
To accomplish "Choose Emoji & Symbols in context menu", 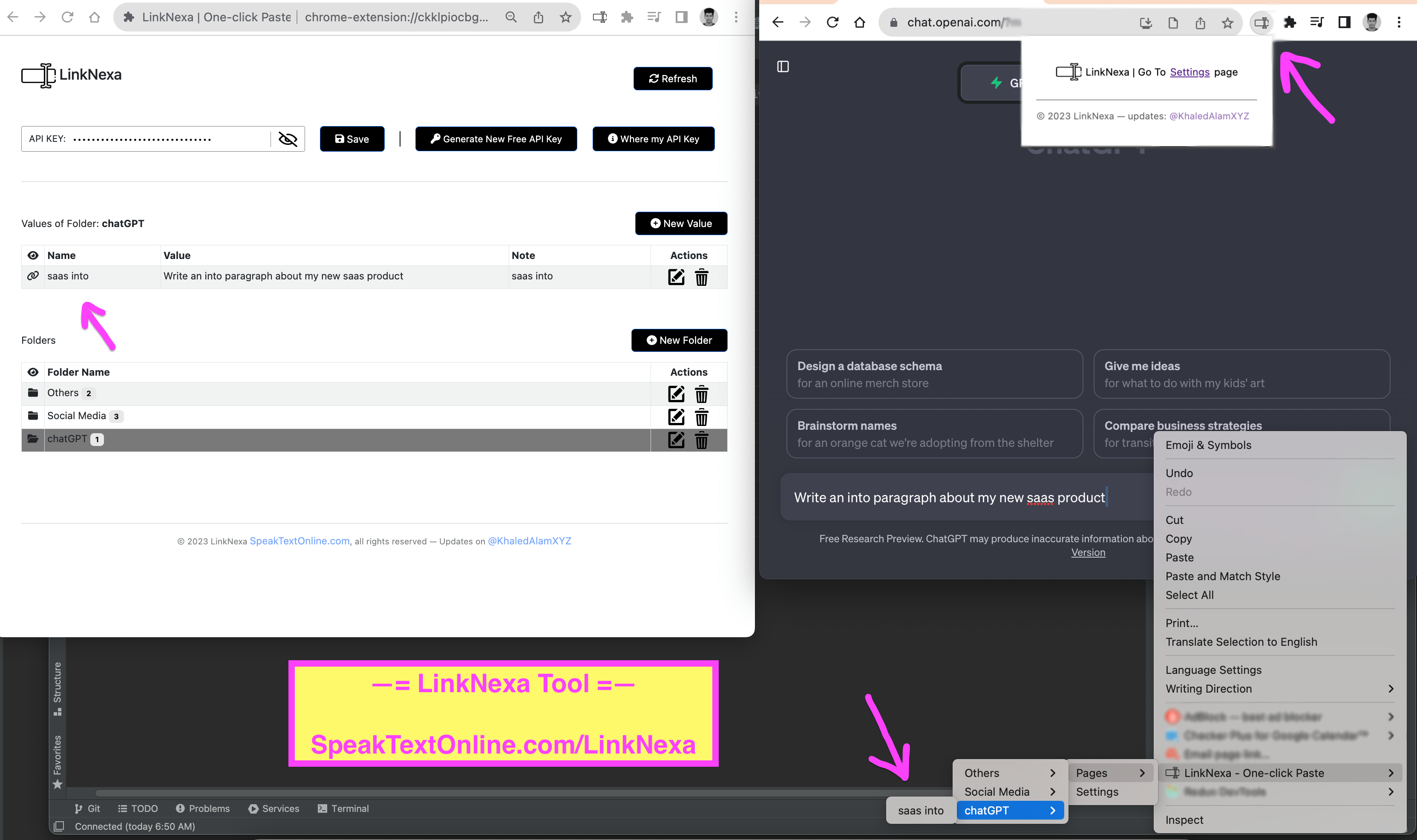I will click(x=1279, y=445).
